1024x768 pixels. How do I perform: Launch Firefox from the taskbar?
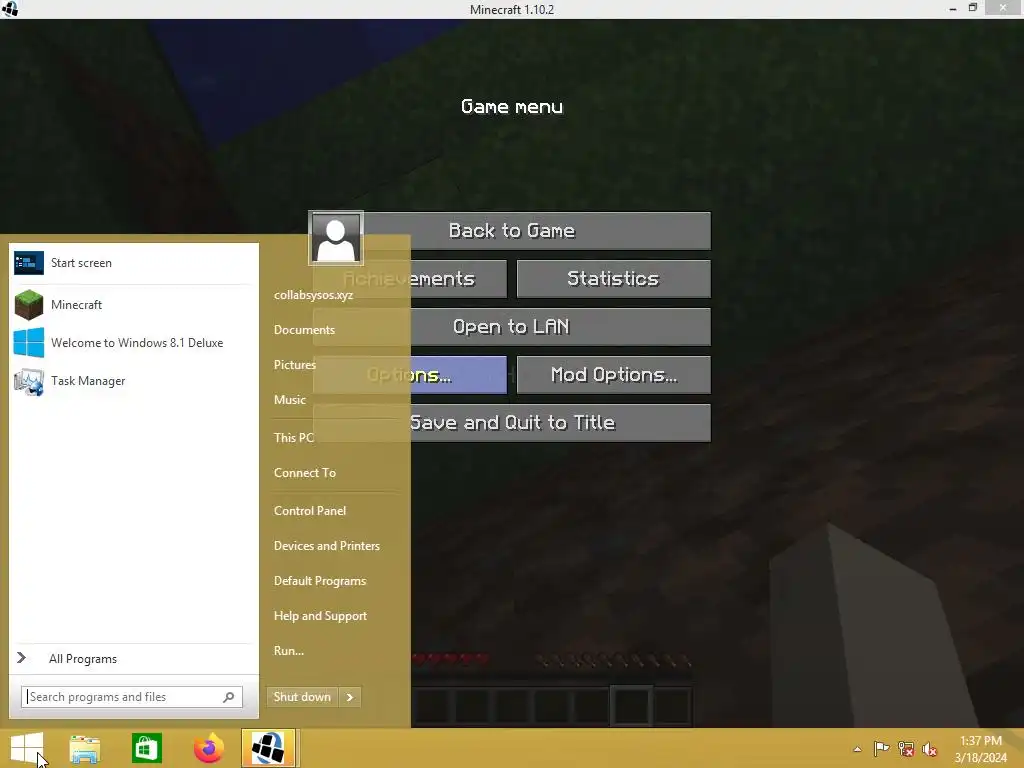point(208,748)
